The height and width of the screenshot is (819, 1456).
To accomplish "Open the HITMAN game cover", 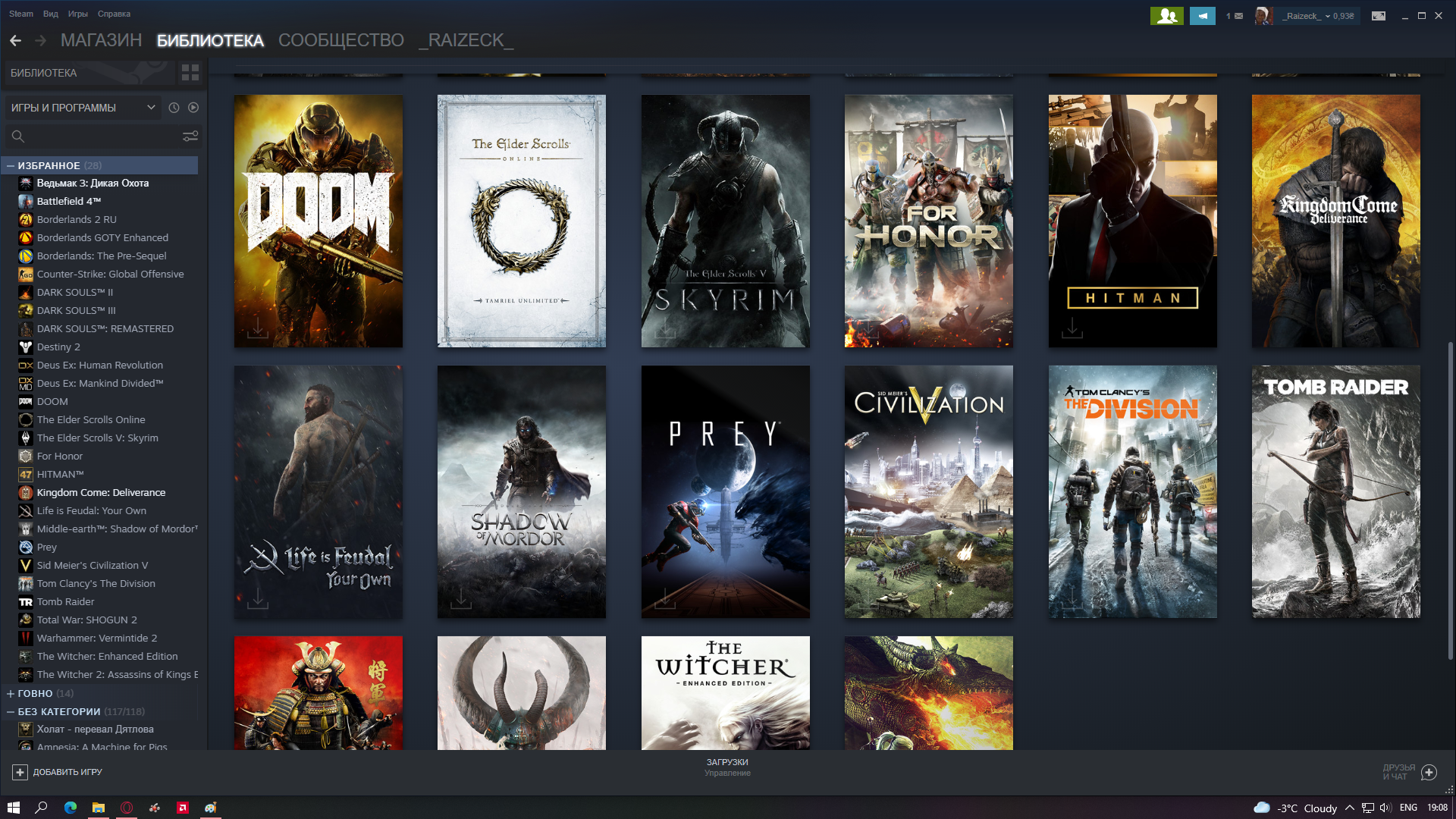I will (1133, 221).
